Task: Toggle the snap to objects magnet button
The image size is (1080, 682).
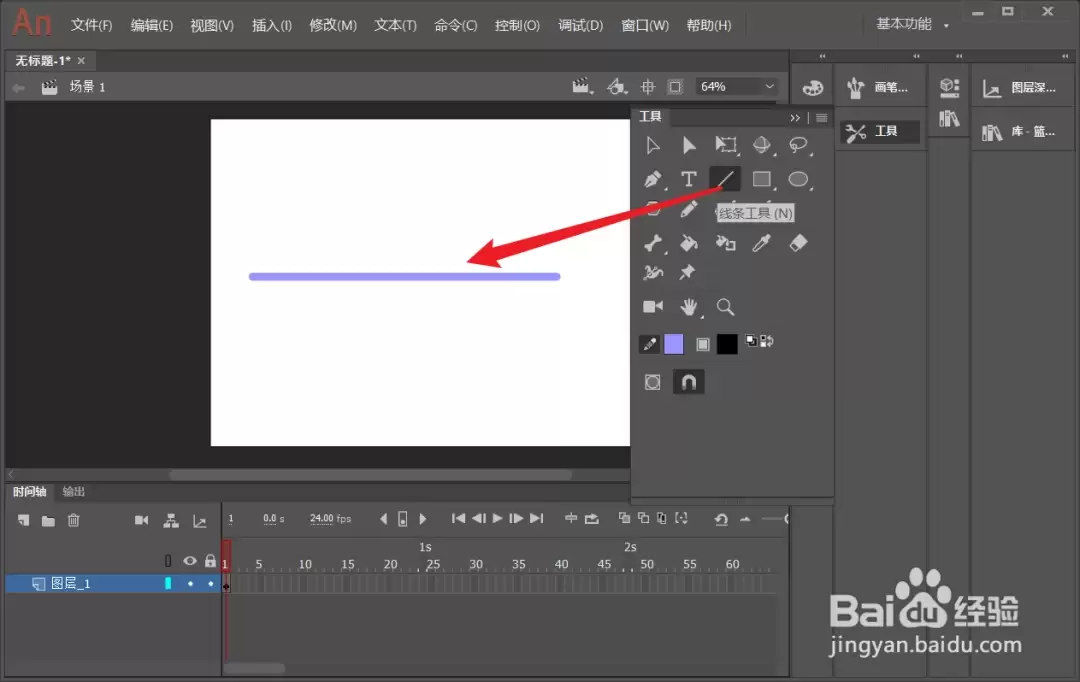Action: click(688, 382)
